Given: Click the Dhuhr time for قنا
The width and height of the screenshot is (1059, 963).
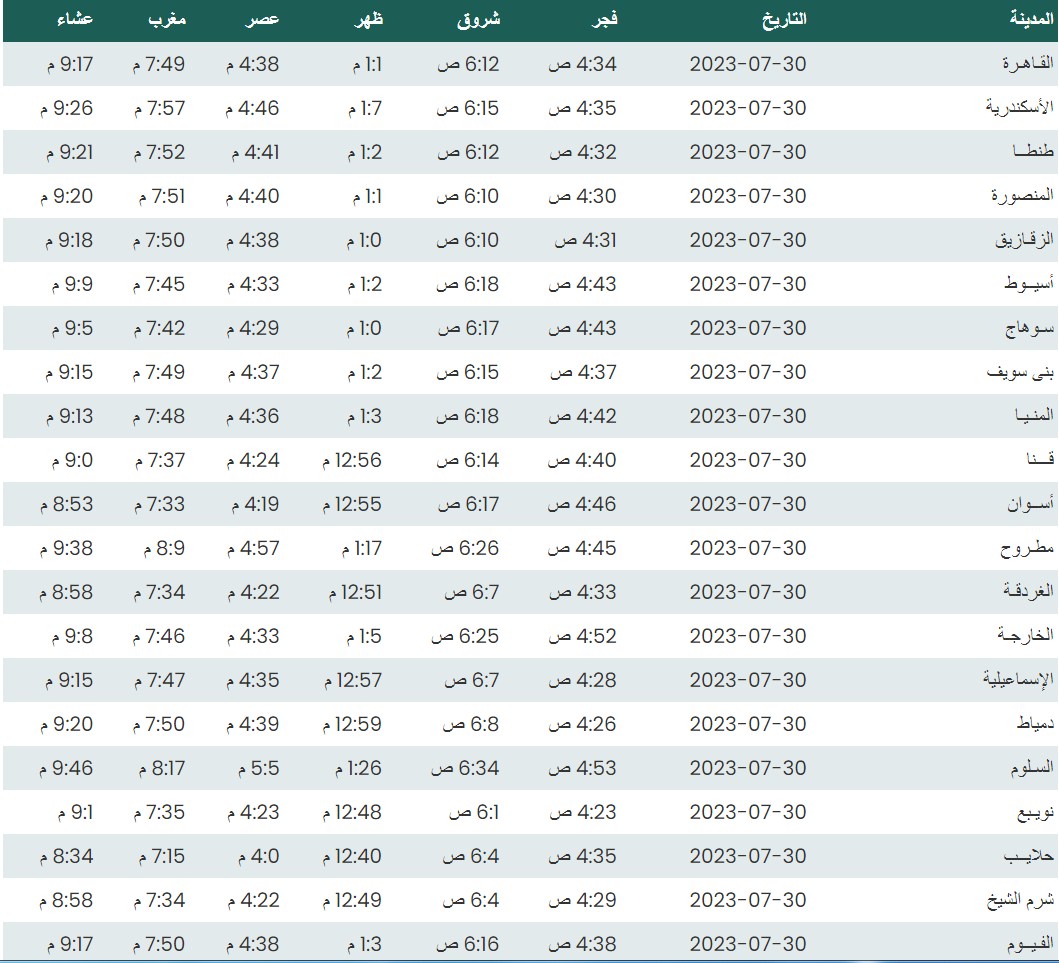Looking at the screenshot, I should click(x=351, y=460).
